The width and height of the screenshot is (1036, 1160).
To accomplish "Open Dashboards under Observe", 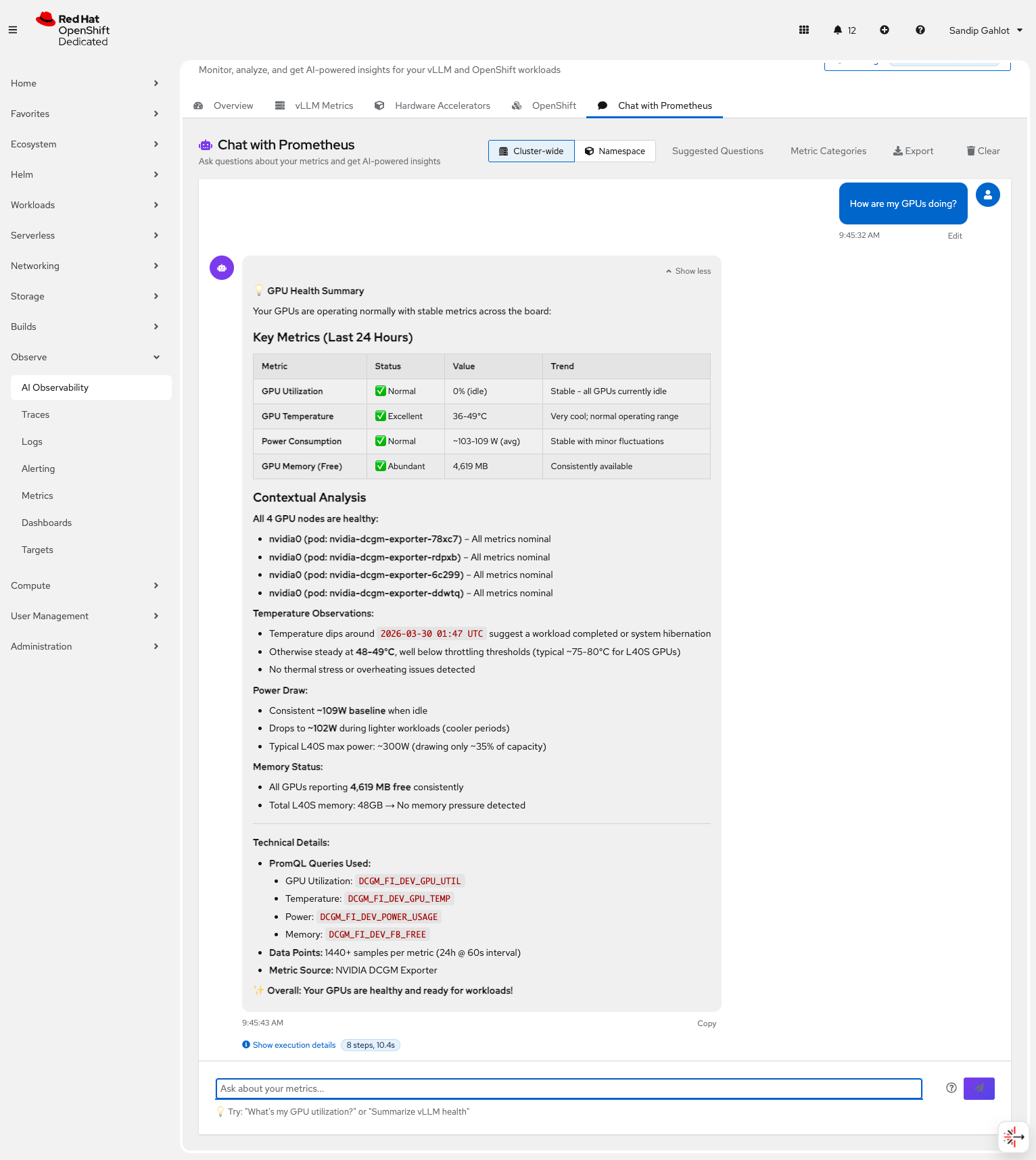I will [x=91, y=523].
